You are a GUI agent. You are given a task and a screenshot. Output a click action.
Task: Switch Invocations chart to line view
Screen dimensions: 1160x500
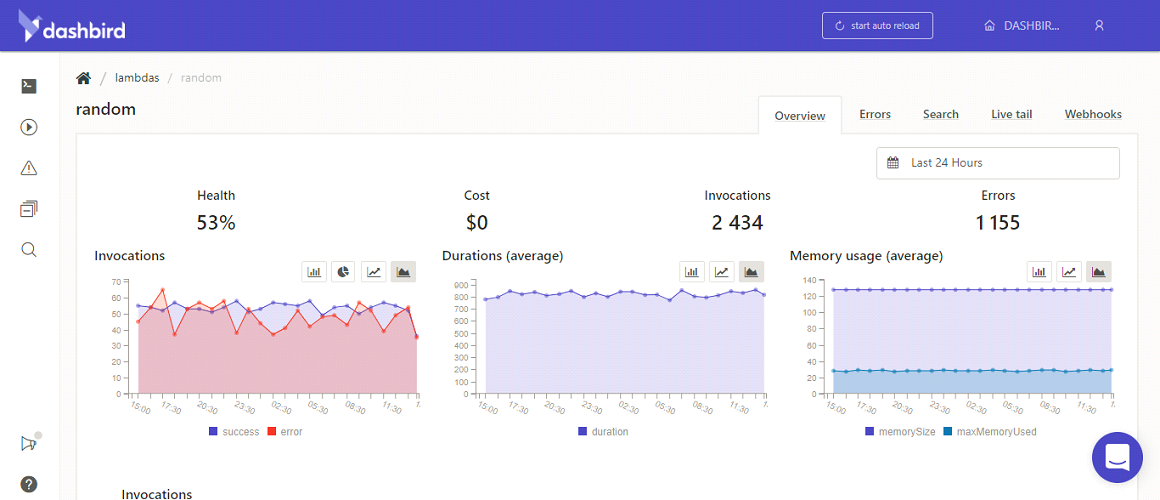(x=374, y=272)
